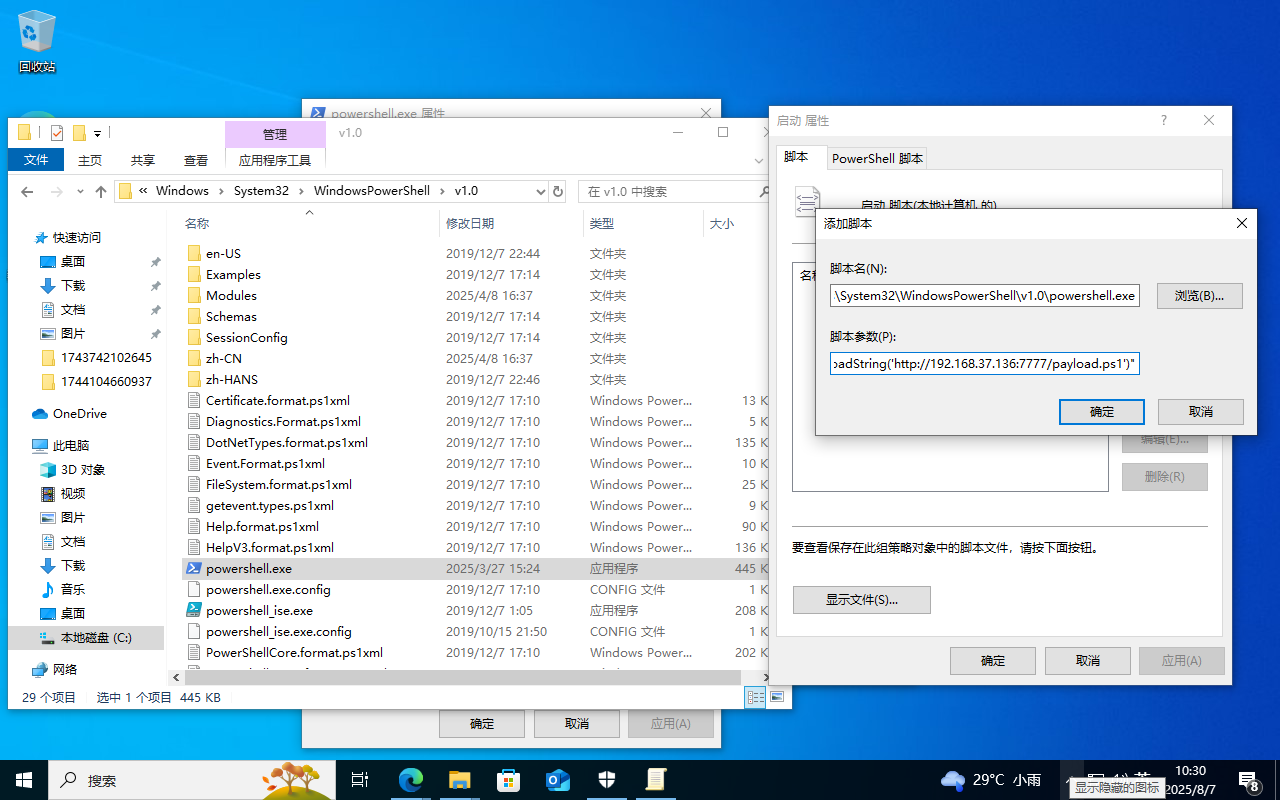Click the New Folder icon in quick access toolbar

[79, 132]
